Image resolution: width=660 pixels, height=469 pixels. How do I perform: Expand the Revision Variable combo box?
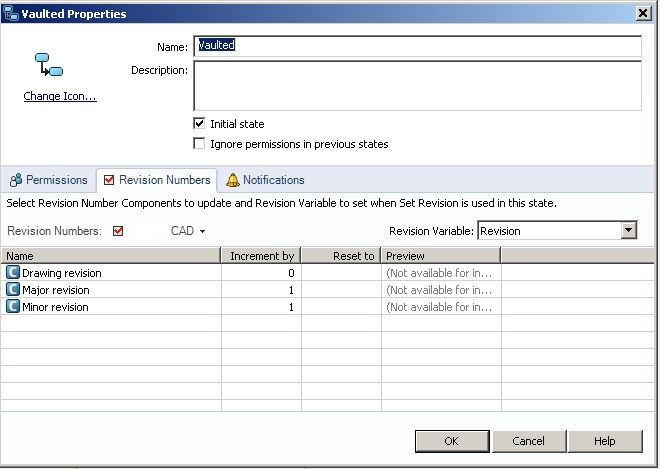coord(629,231)
